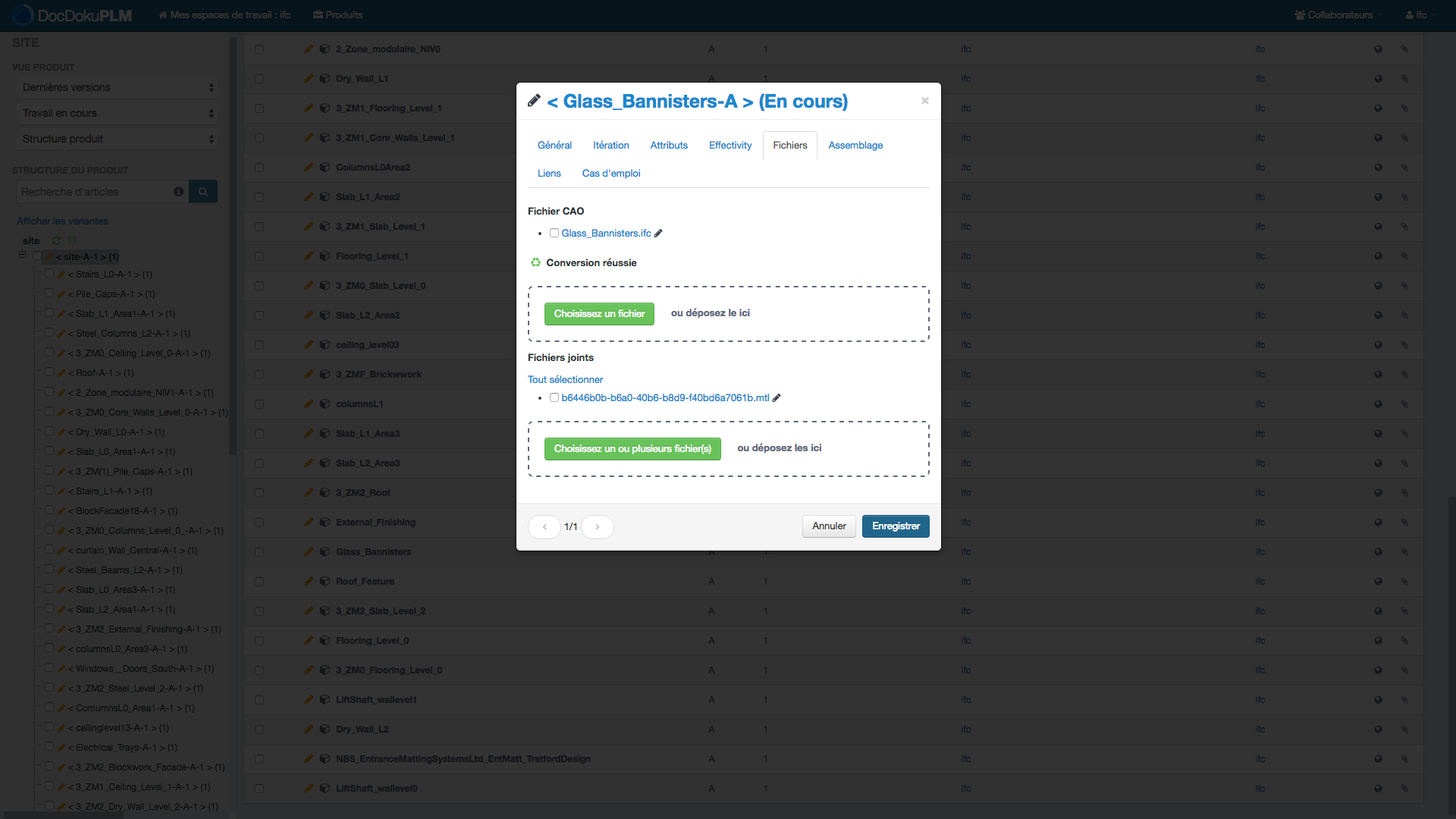This screenshot has width=1456, height=819.
Task: Click the cube icon beside Slab_L1_Area2
Action: (x=325, y=197)
